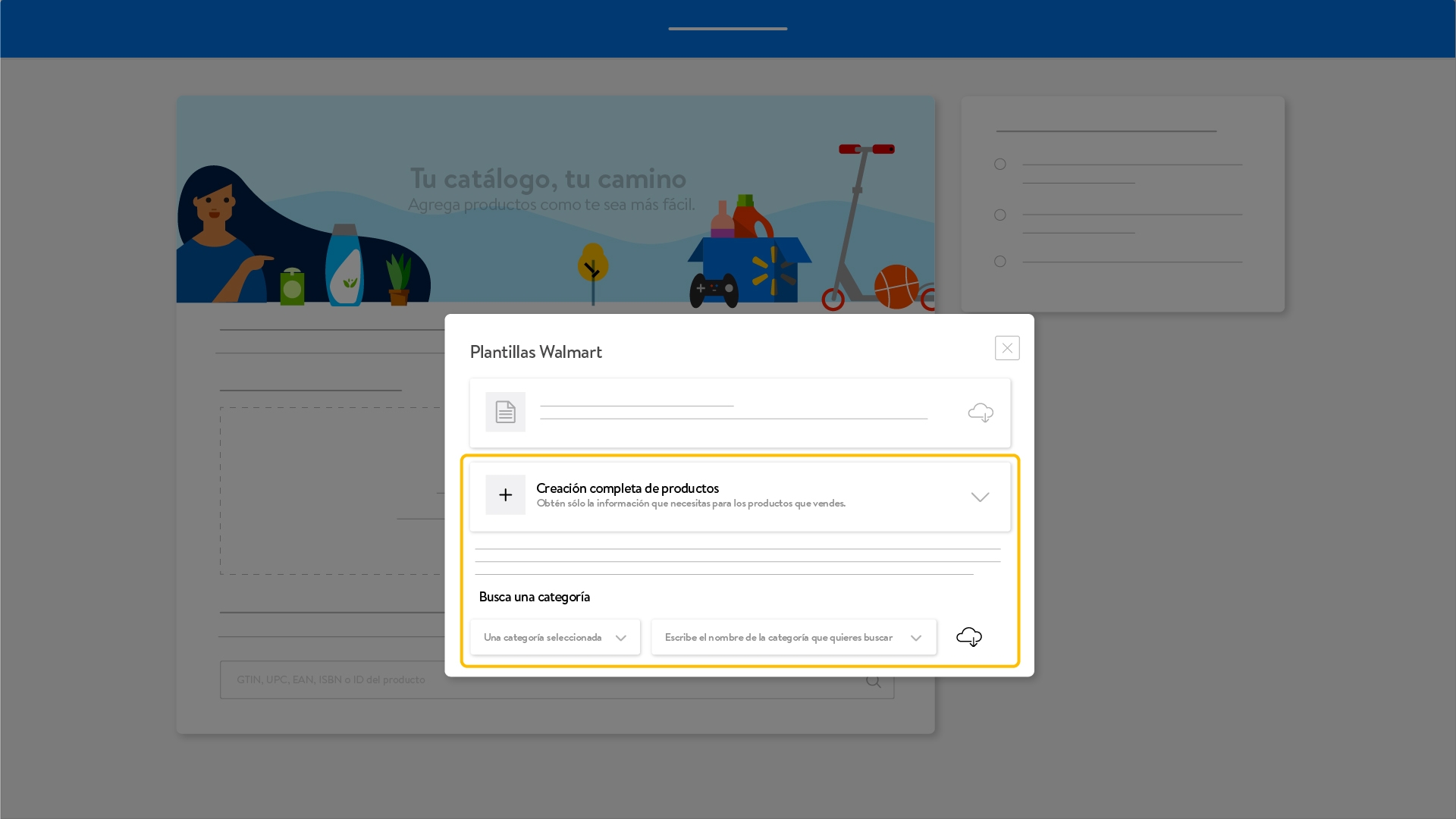Download the first template with cloud icon
The height and width of the screenshot is (819, 1456).
tap(981, 413)
